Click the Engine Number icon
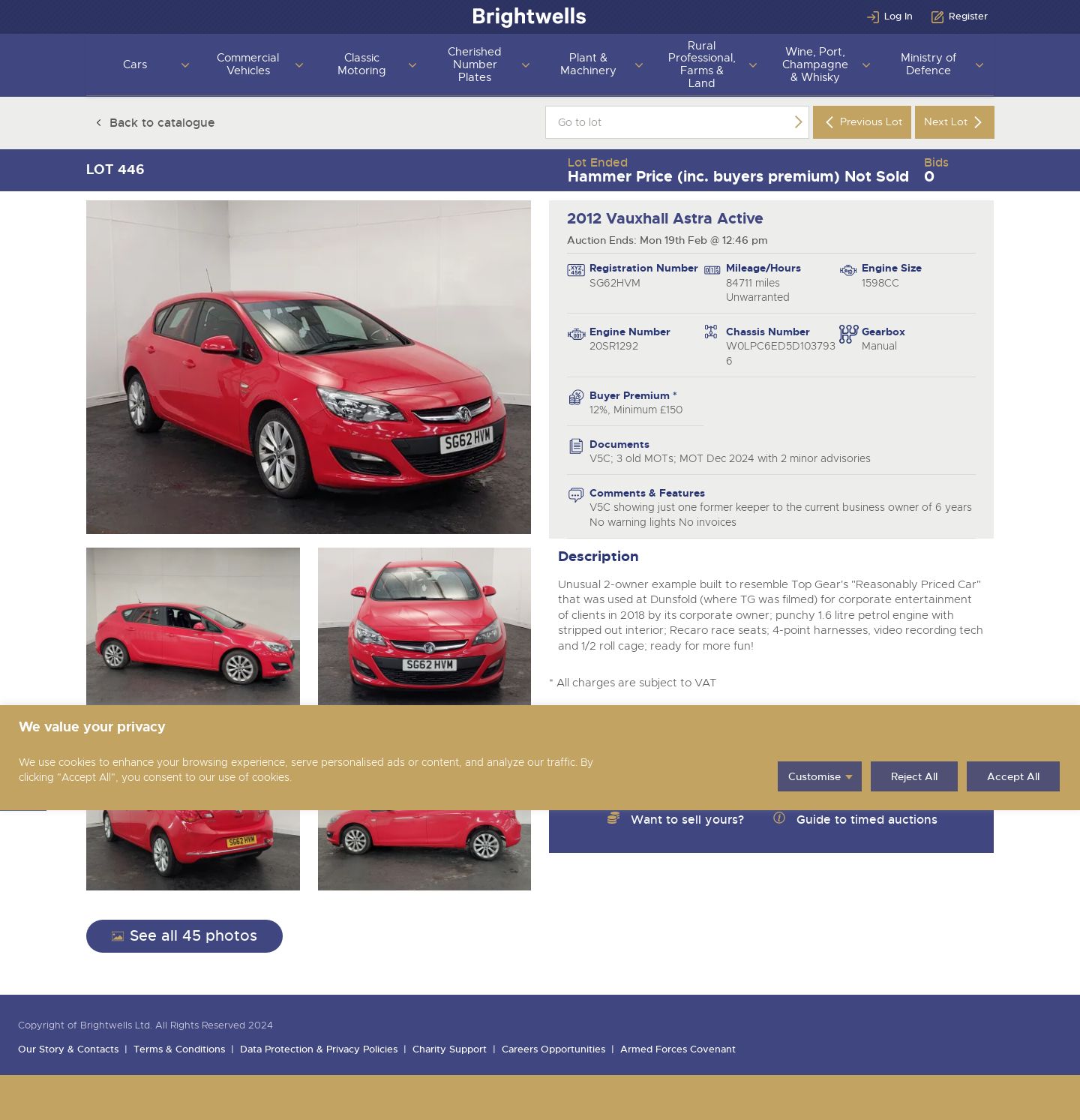This screenshot has height=1120, width=1080. coord(576,334)
